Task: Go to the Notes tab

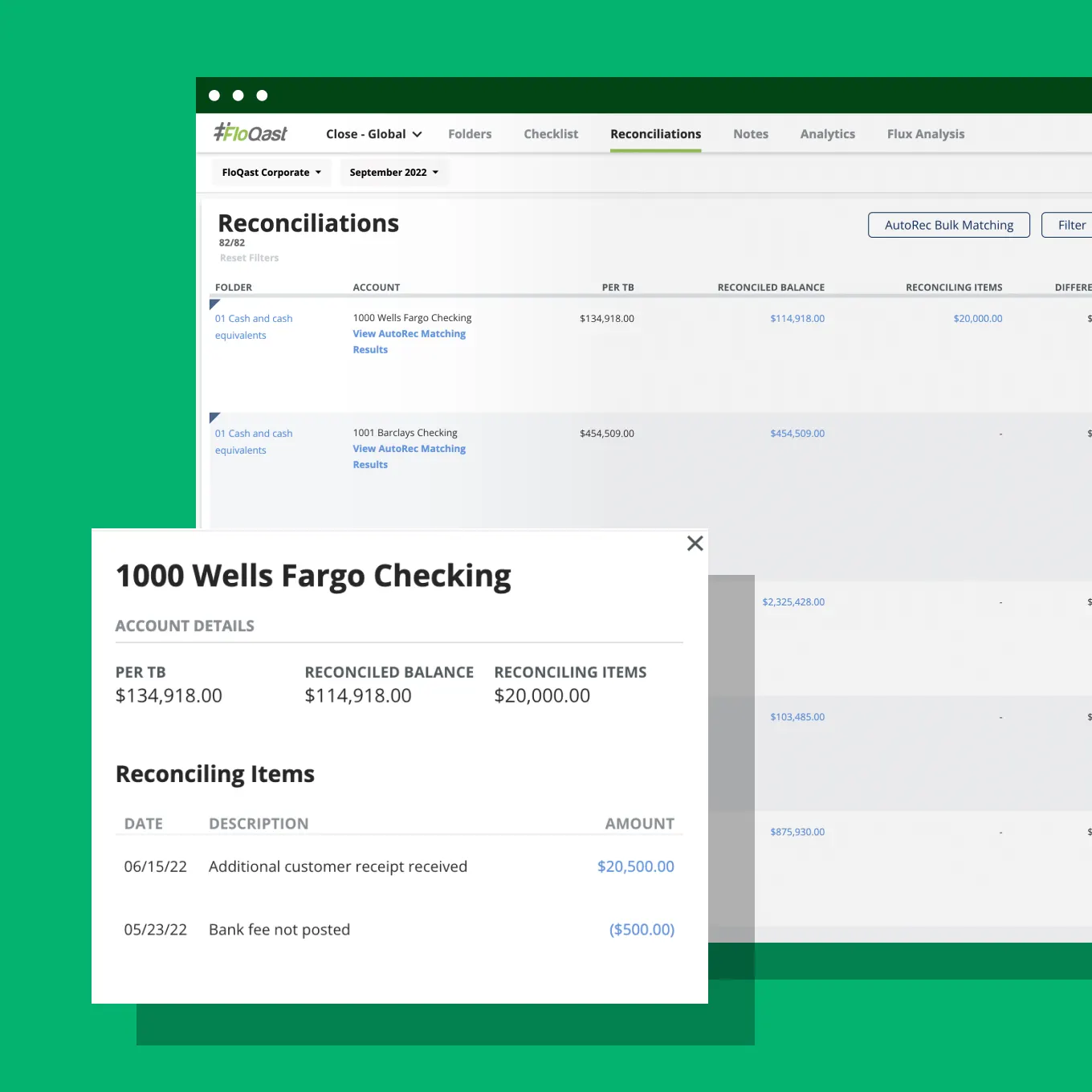Action: click(x=751, y=134)
